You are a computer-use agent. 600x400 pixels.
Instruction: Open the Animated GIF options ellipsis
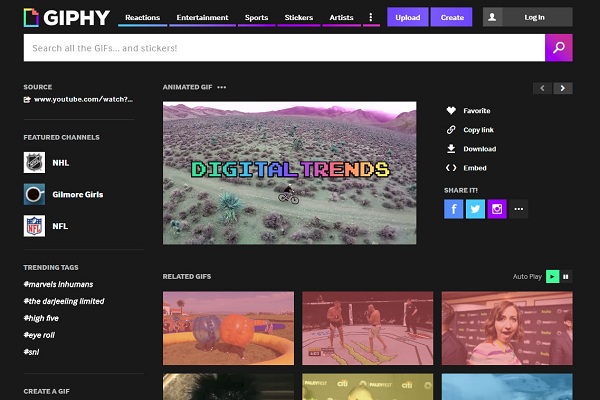(222, 87)
